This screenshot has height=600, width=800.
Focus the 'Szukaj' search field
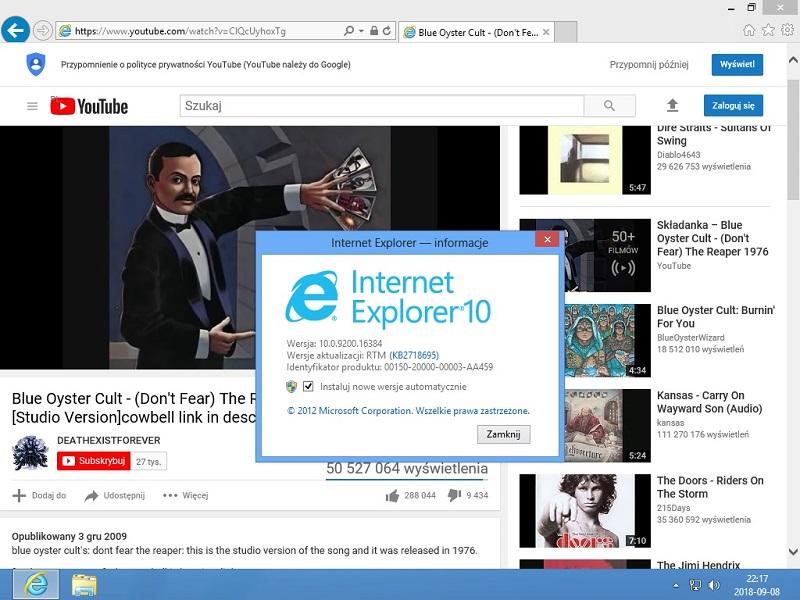(x=382, y=106)
